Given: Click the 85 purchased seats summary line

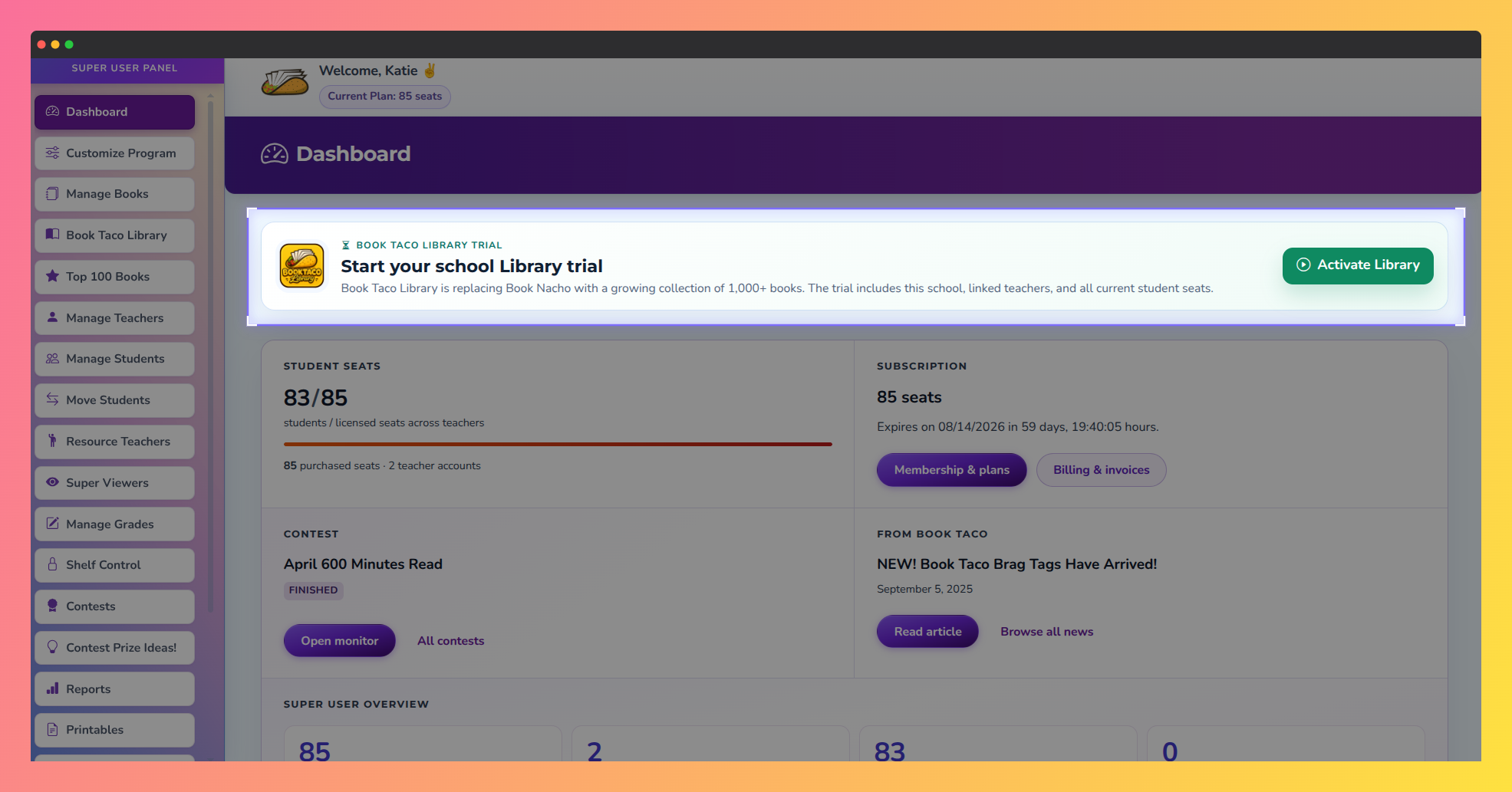Looking at the screenshot, I should point(382,466).
